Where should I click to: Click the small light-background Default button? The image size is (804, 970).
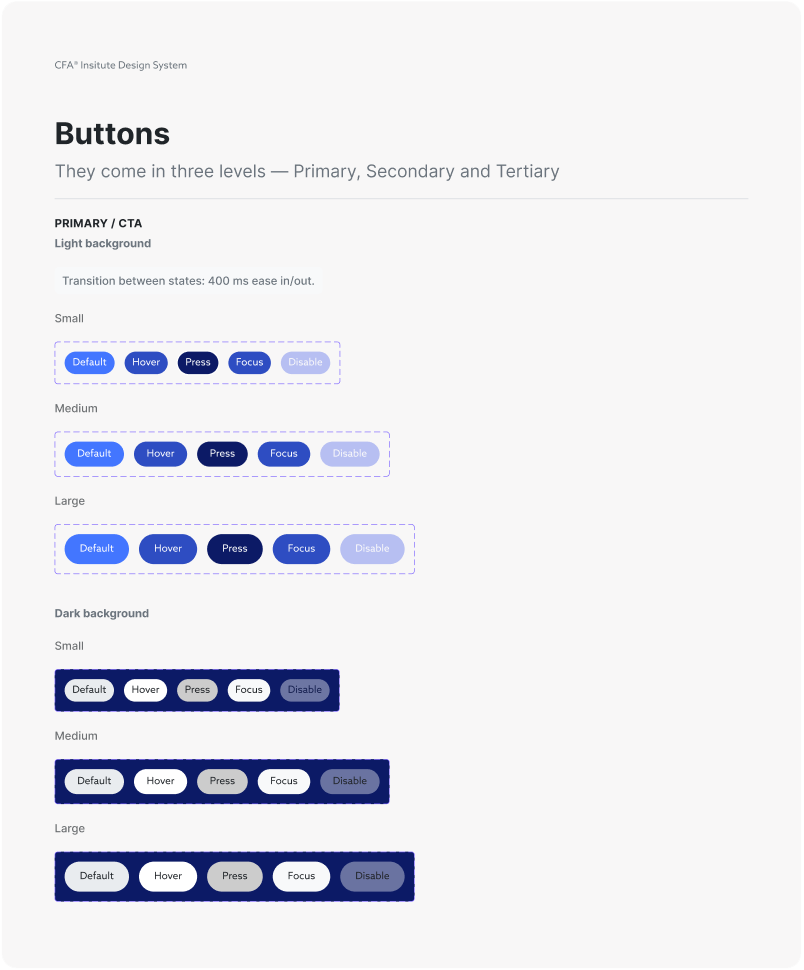[90, 362]
